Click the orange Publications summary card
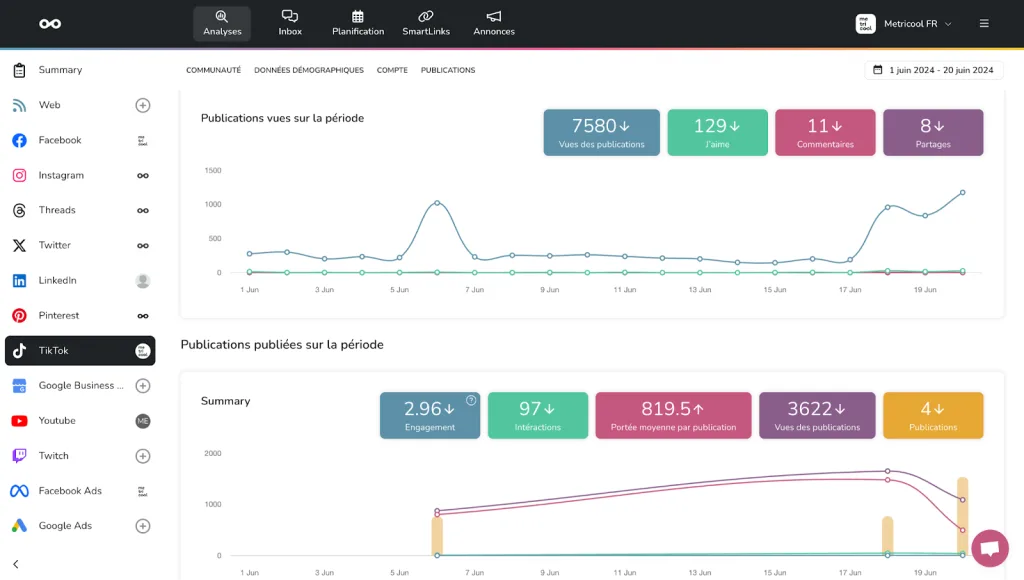 [x=932, y=415]
